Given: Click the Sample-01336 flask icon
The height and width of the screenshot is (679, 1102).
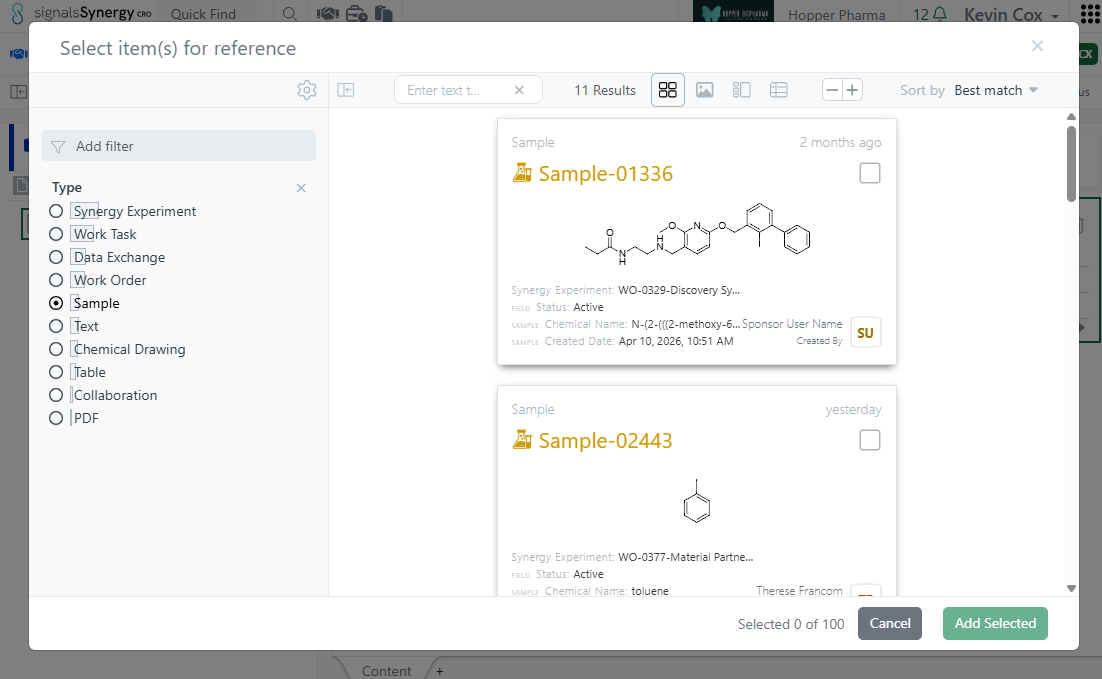Looking at the screenshot, I should click(522, 173).
